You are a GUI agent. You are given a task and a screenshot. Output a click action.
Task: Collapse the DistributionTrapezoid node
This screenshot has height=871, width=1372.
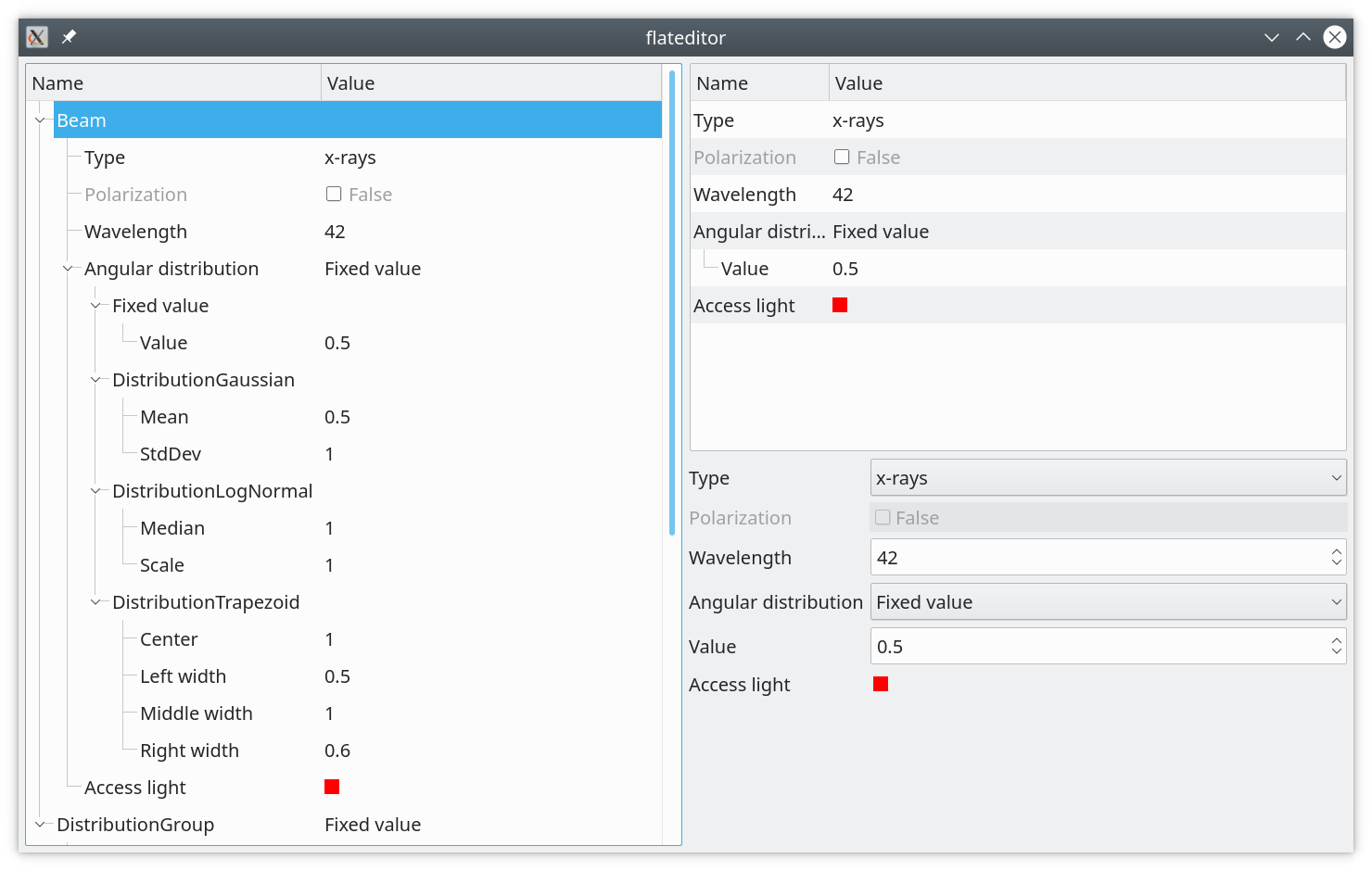point(95,602)
